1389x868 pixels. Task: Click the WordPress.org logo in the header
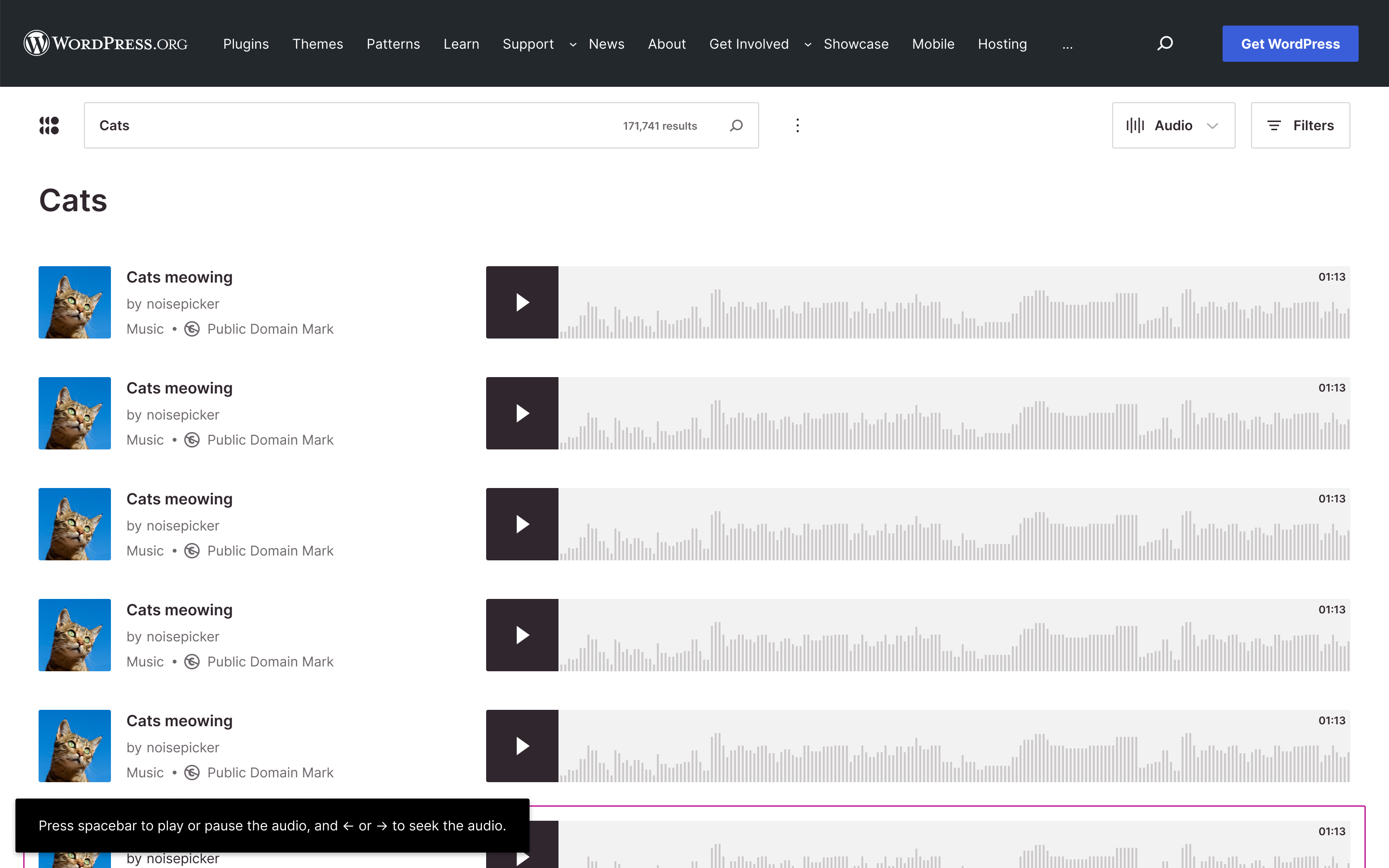(105, 42)
